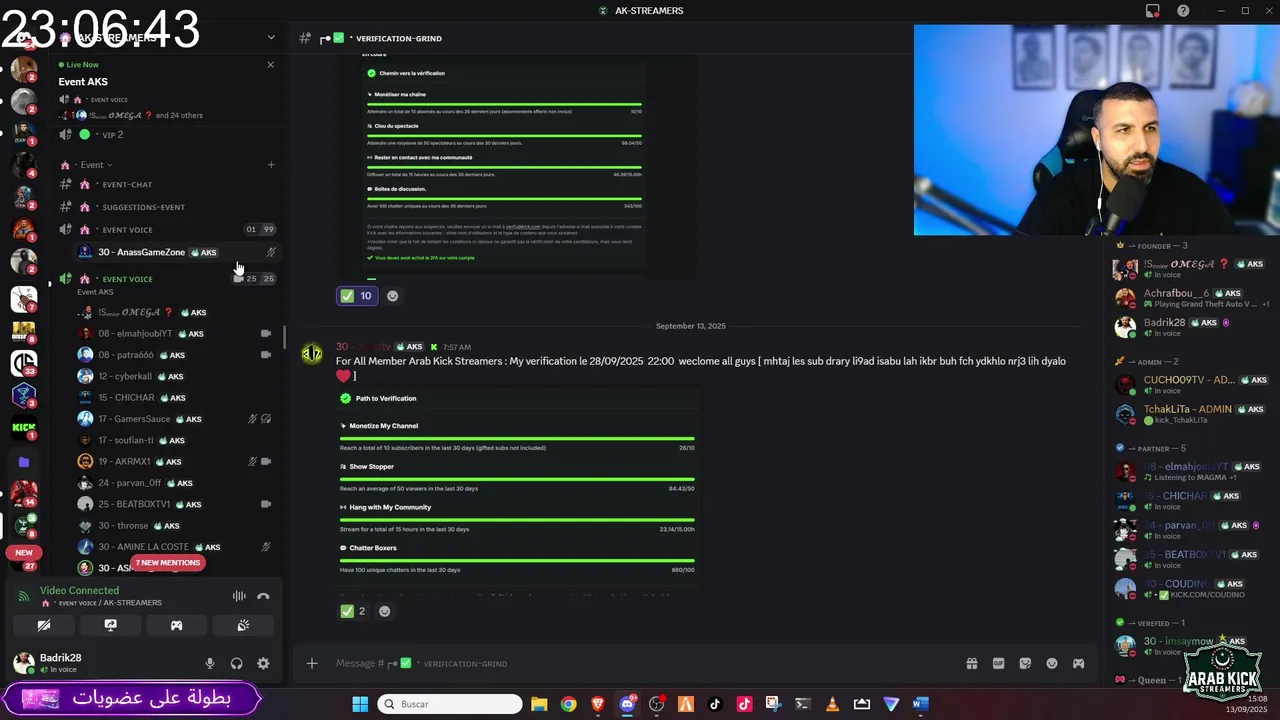Open the Path to Verification image attachment
This screenshot has width=1280, height=720.
(518, 490)
